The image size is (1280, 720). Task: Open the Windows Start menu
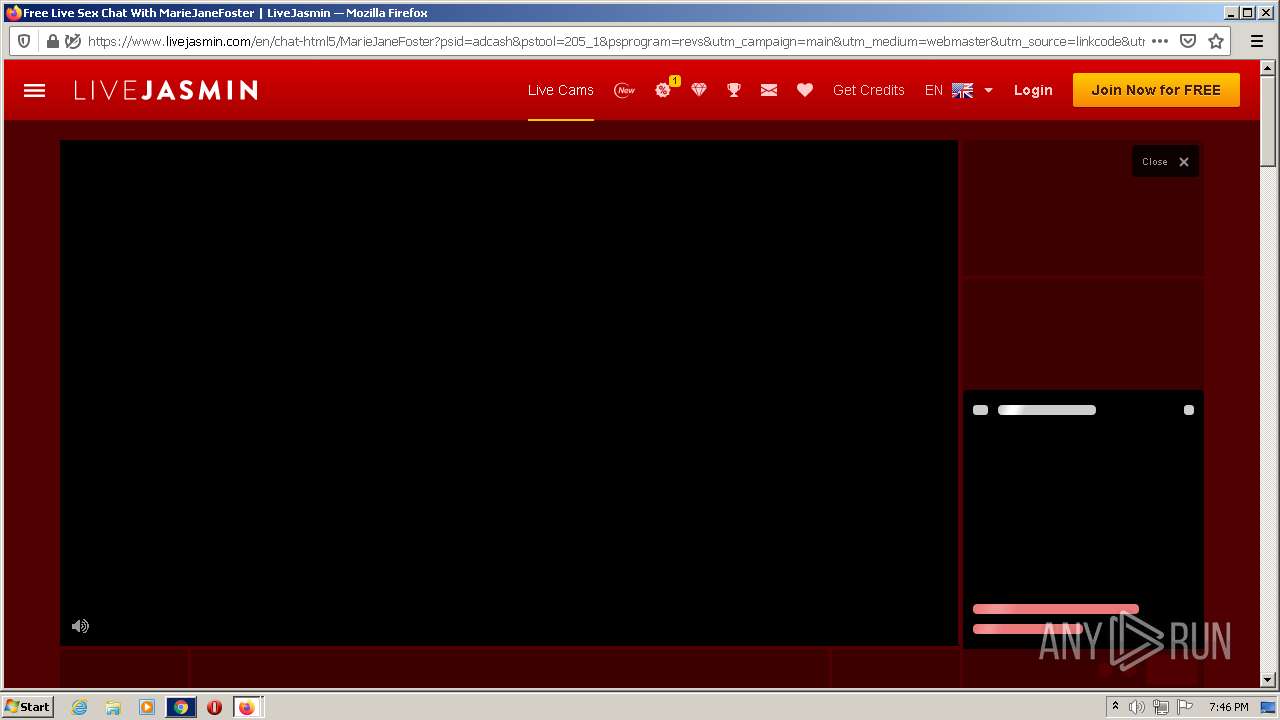pos(27,707)
